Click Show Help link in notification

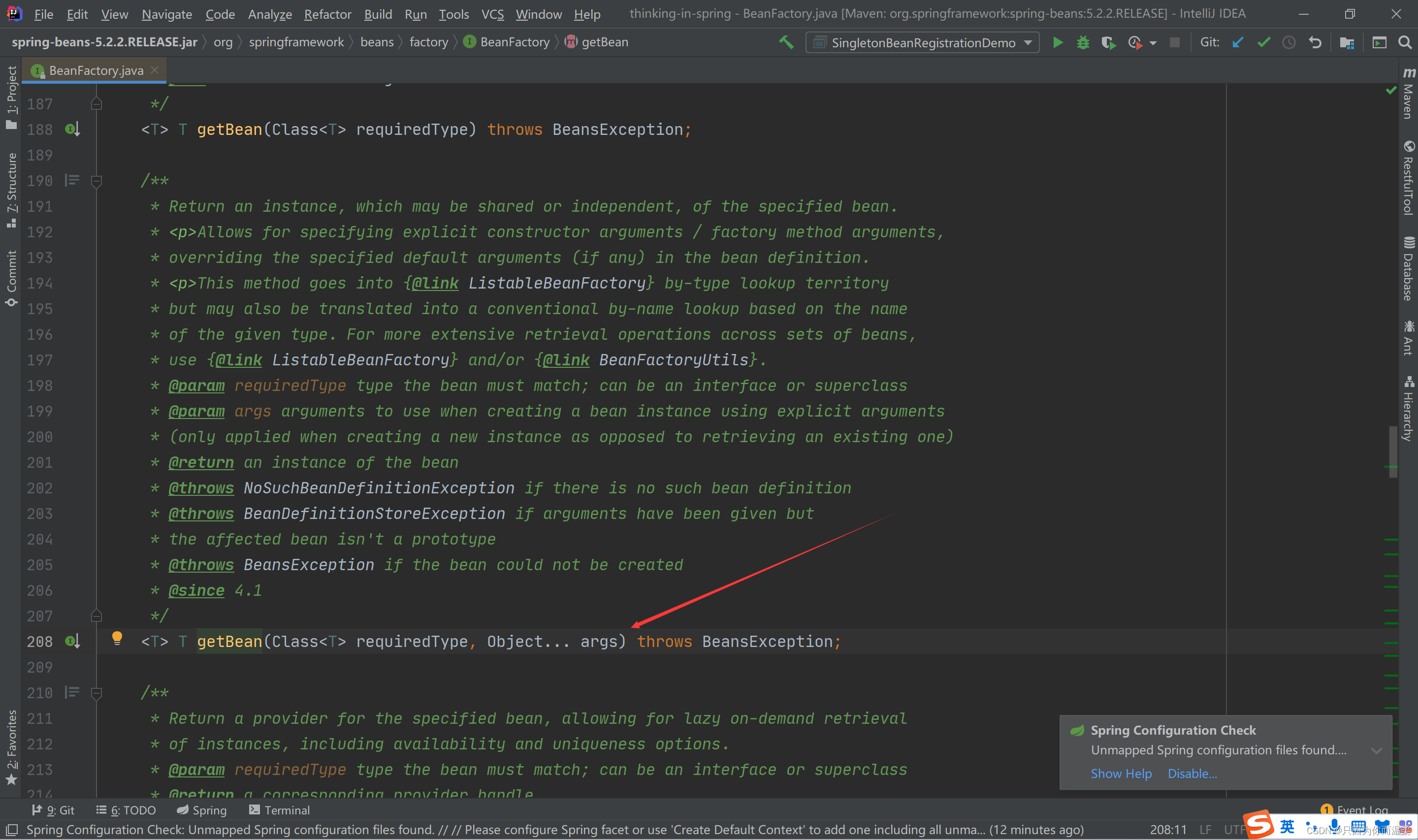pos(1120,773)
